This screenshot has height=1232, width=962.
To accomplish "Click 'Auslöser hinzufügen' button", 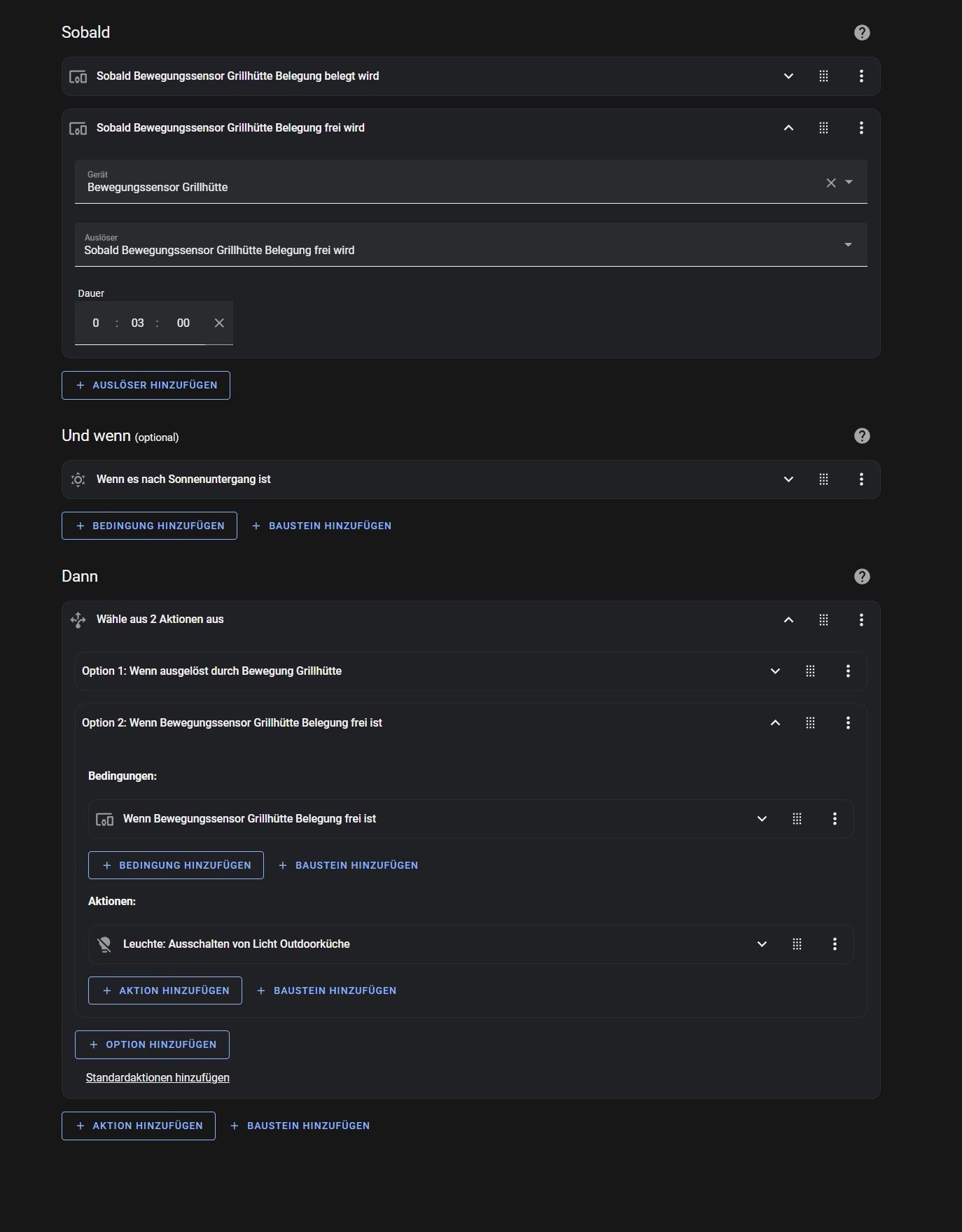I will [x=146, y=386].
